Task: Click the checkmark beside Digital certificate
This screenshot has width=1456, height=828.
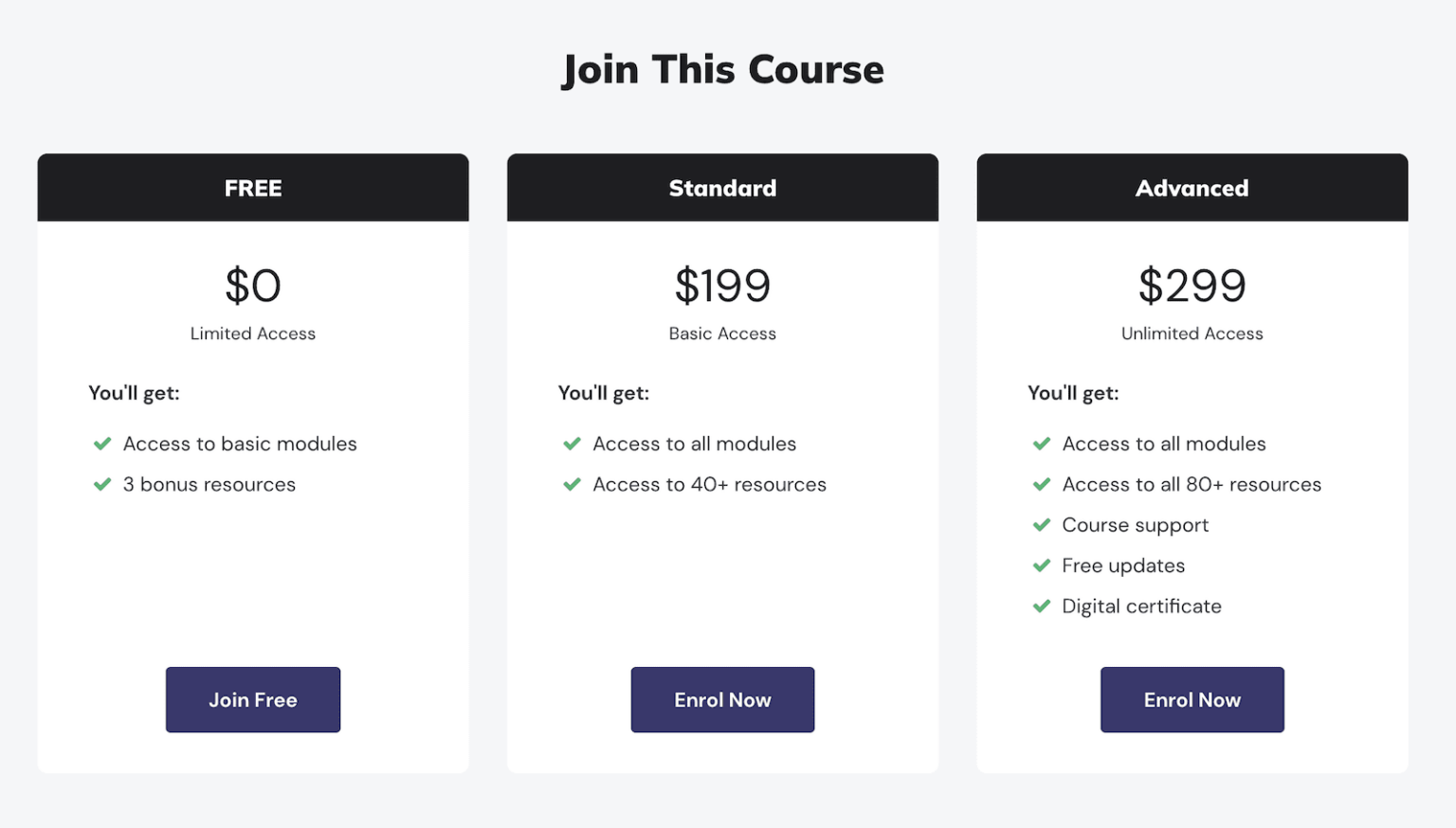Action: tap(1042, 606)
